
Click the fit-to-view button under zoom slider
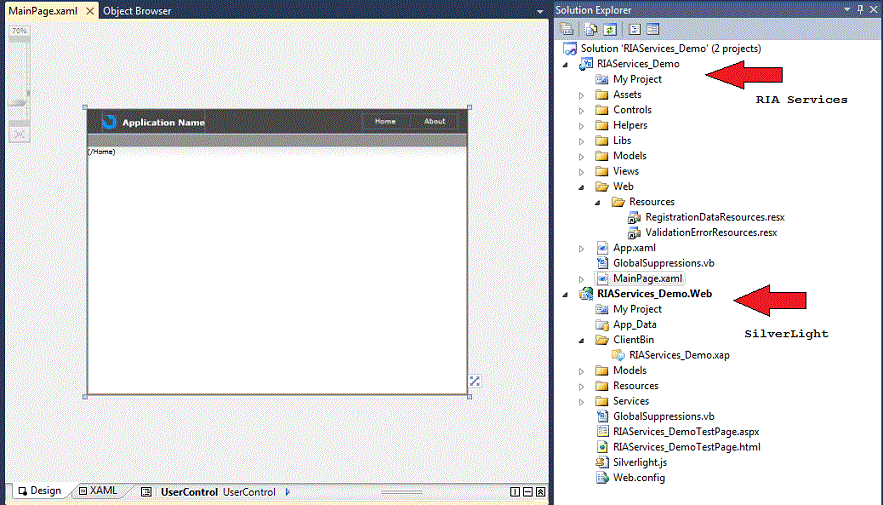coord(20,135)
